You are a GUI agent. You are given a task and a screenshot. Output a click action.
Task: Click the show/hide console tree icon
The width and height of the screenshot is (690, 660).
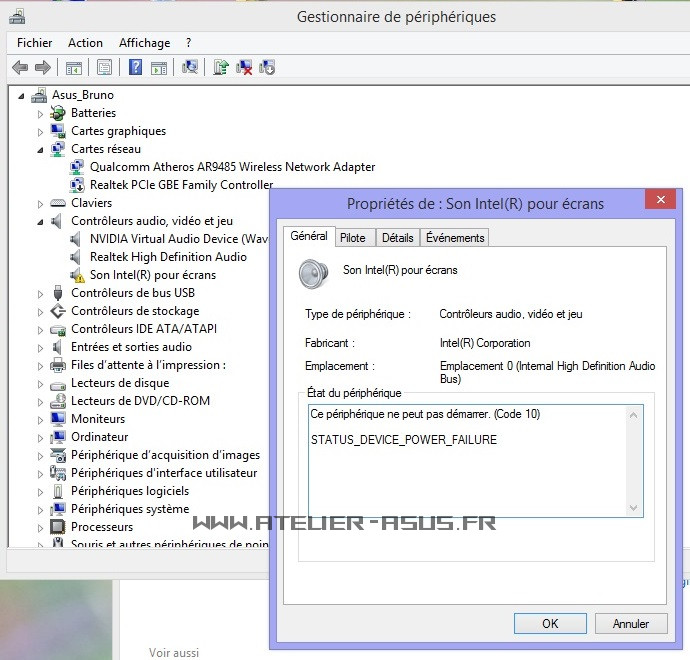coord(73,67)
